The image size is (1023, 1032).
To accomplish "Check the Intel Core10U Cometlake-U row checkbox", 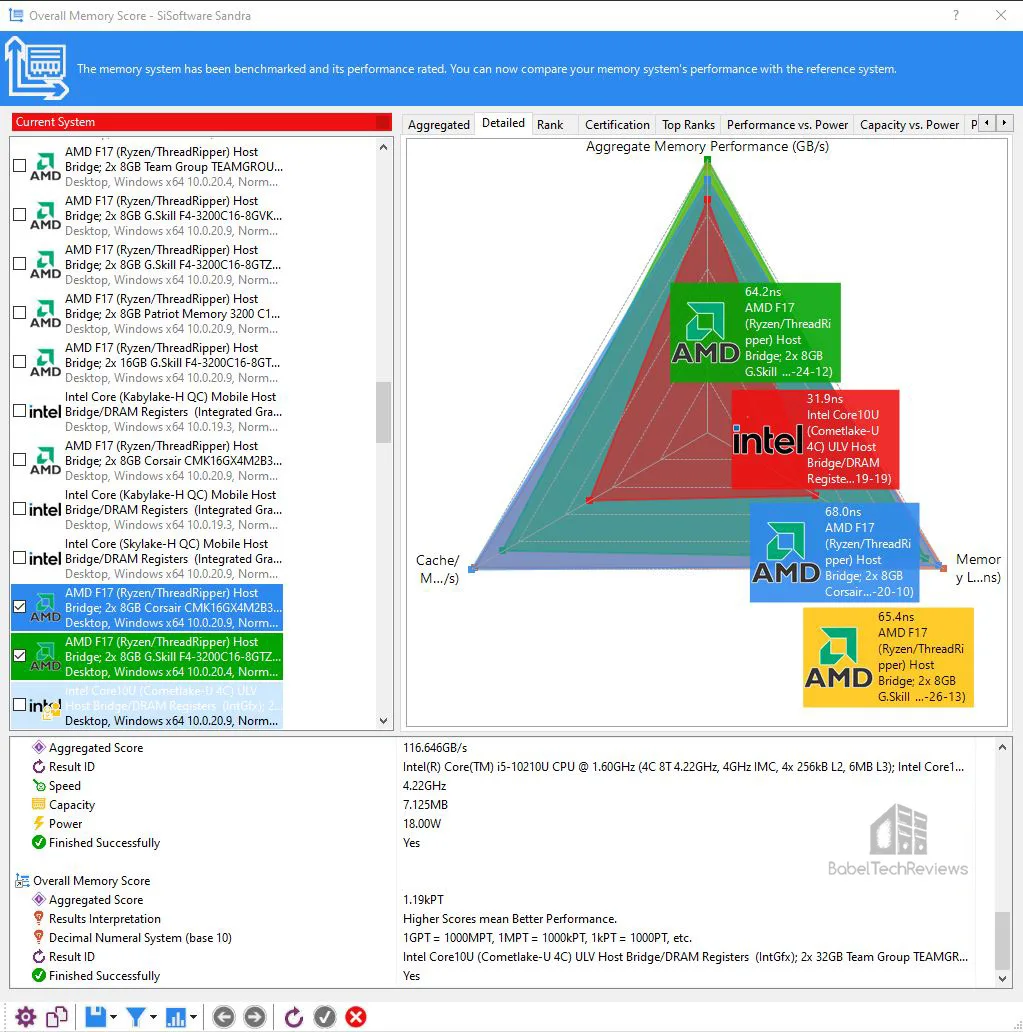I will click(x=20, y=705).
